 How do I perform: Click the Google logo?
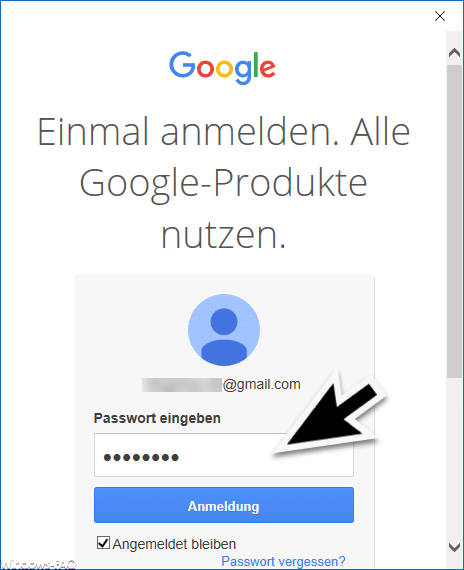(222, 68)
